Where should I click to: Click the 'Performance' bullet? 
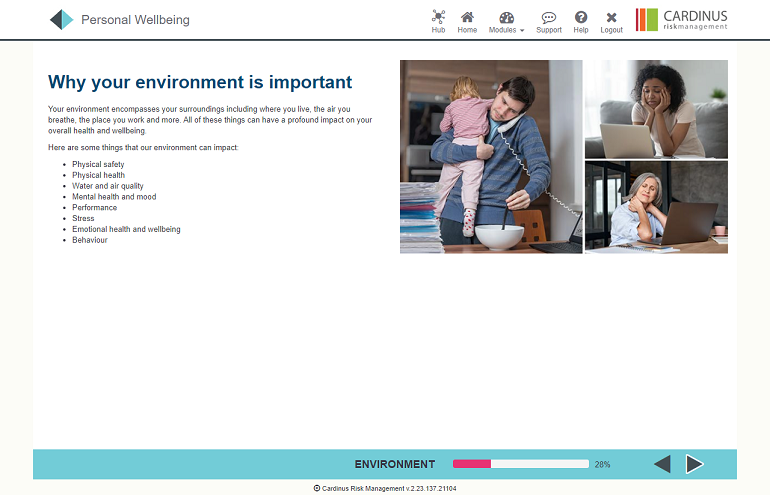click(x=95, y=208)
